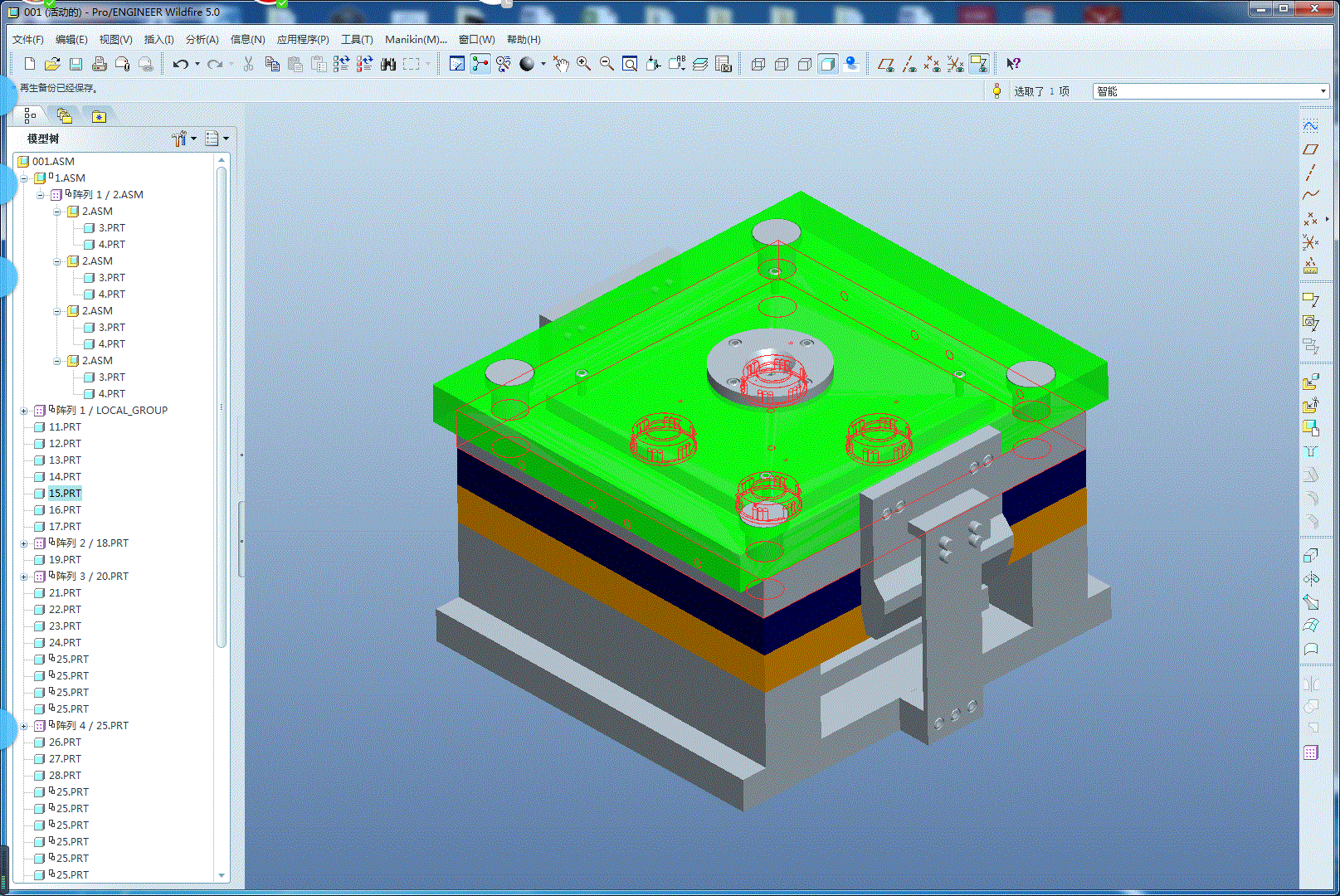Open the 分析(A) menu
The image size is (1340, 896).
tap(202, 39)
